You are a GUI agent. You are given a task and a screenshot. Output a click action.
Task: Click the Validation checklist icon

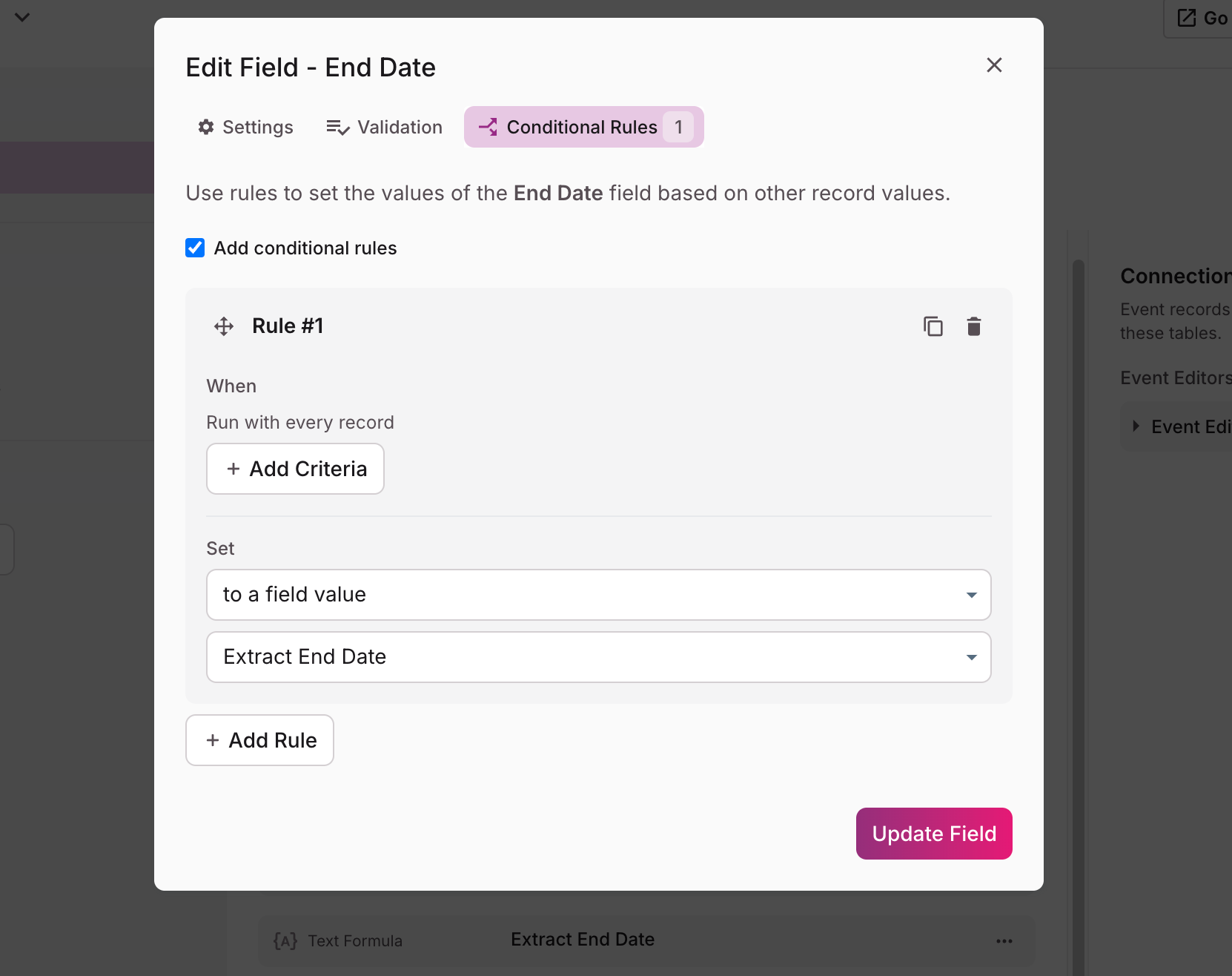338,128
